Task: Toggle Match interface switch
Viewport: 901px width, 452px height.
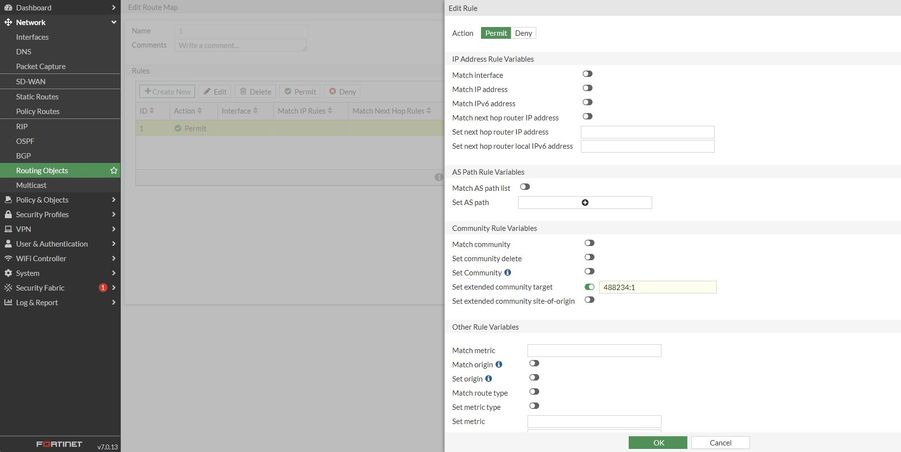Action: (587, 74)
